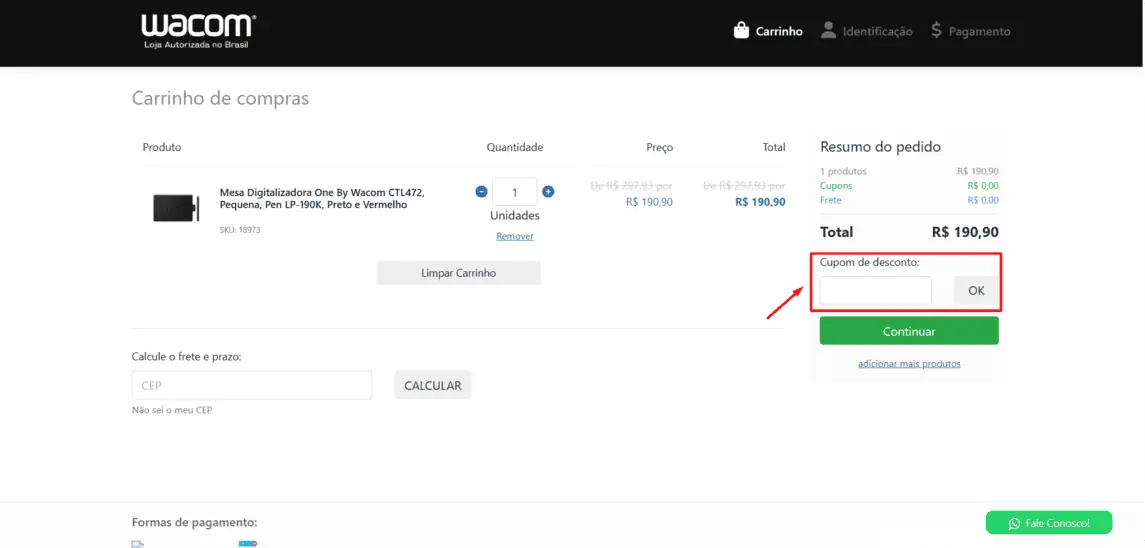Focus the CEP input field
This screenshot has height=548, width=1145.
(x=252, y=385)
